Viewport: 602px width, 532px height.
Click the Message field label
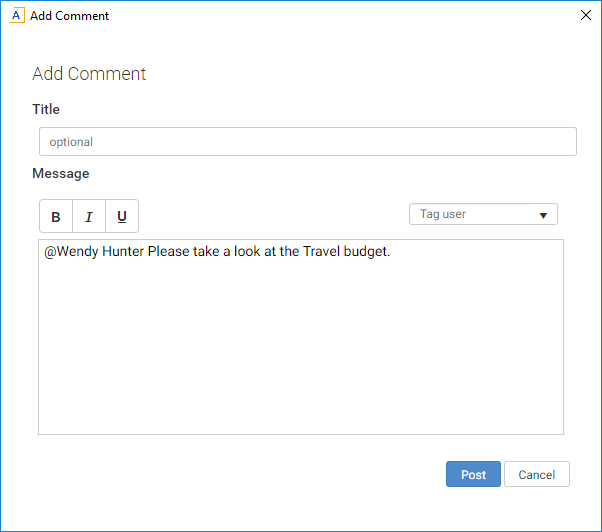[x=61, y=173]
